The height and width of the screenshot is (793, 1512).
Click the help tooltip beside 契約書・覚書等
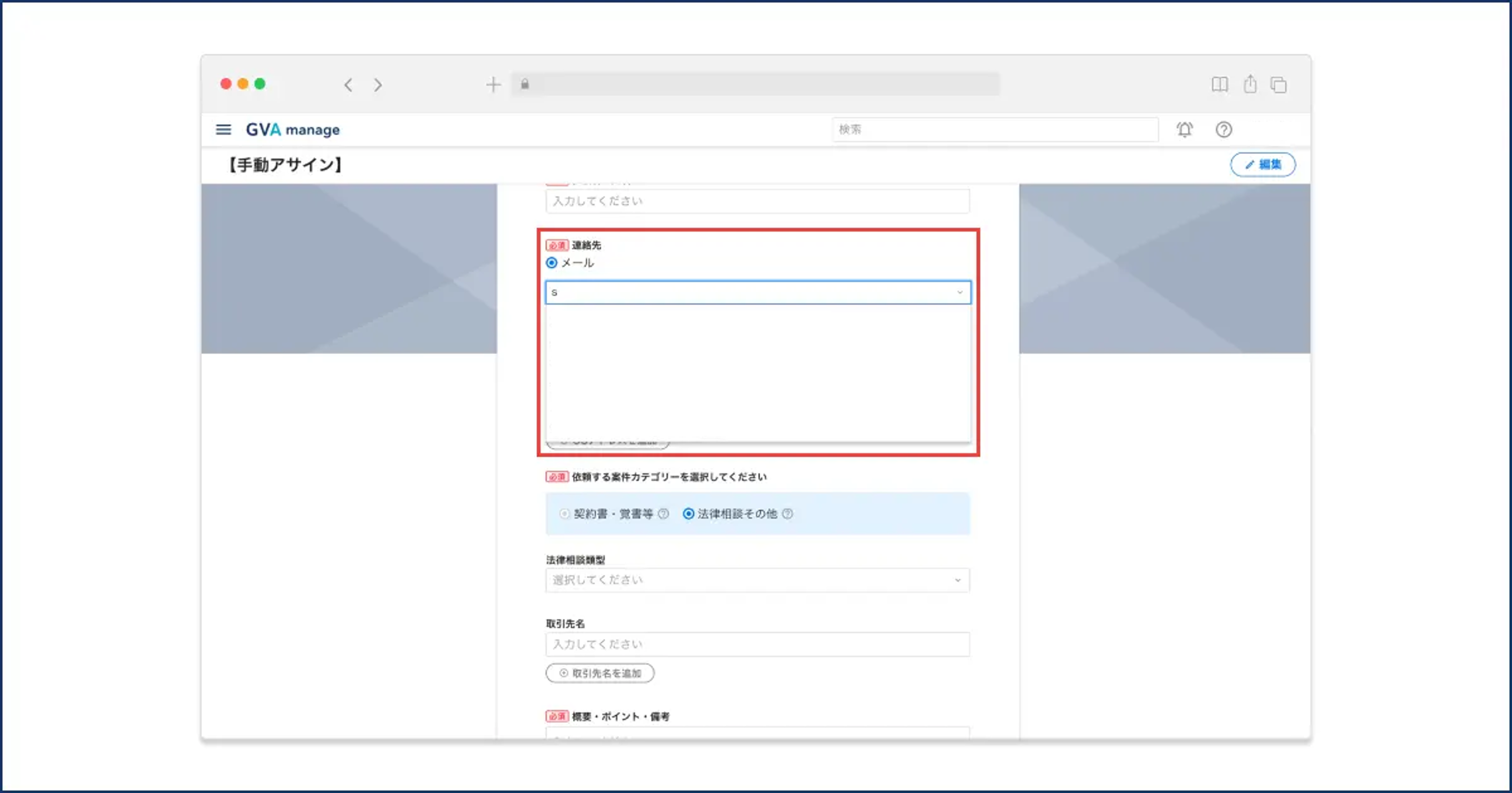coord(663,513)
